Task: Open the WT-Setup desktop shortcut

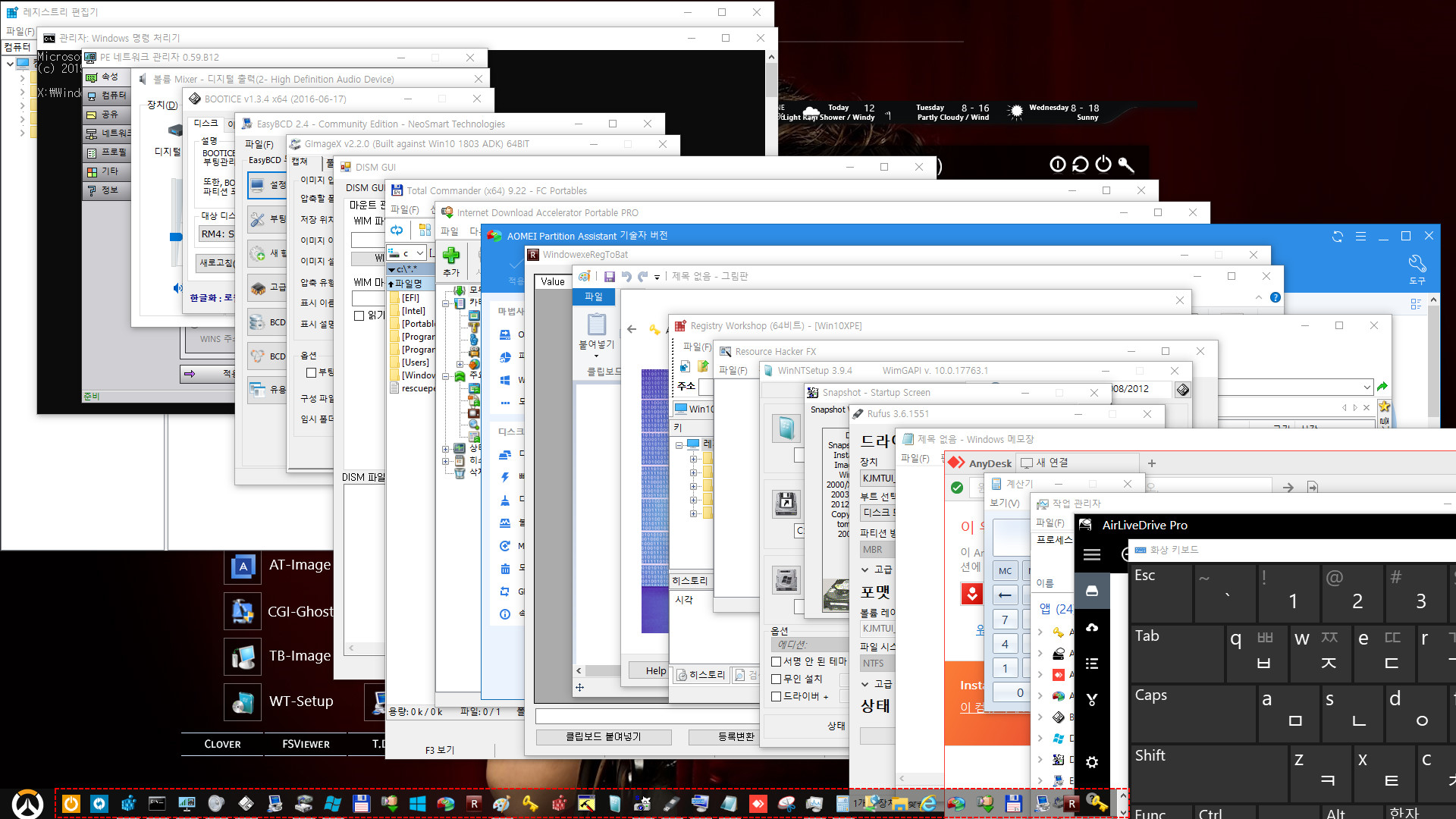Action: click(x=280, y=701)
